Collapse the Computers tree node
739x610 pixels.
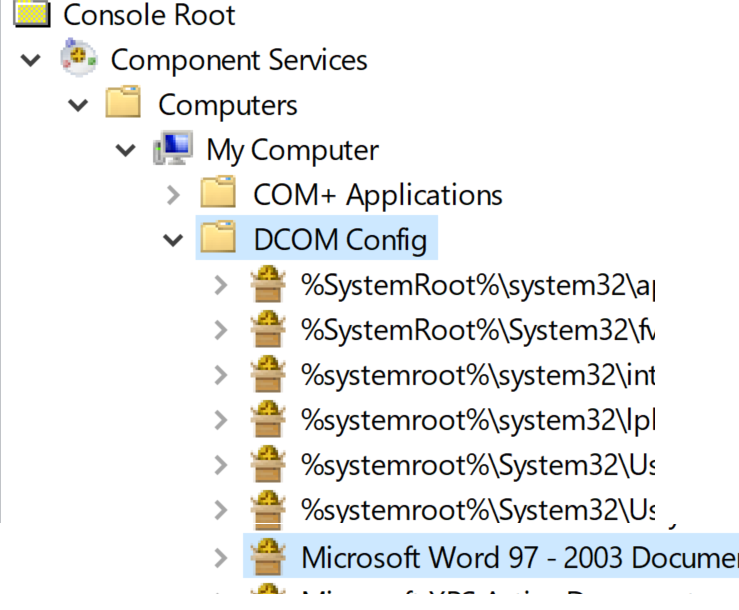pyautogui.click(x=79, y=105)
